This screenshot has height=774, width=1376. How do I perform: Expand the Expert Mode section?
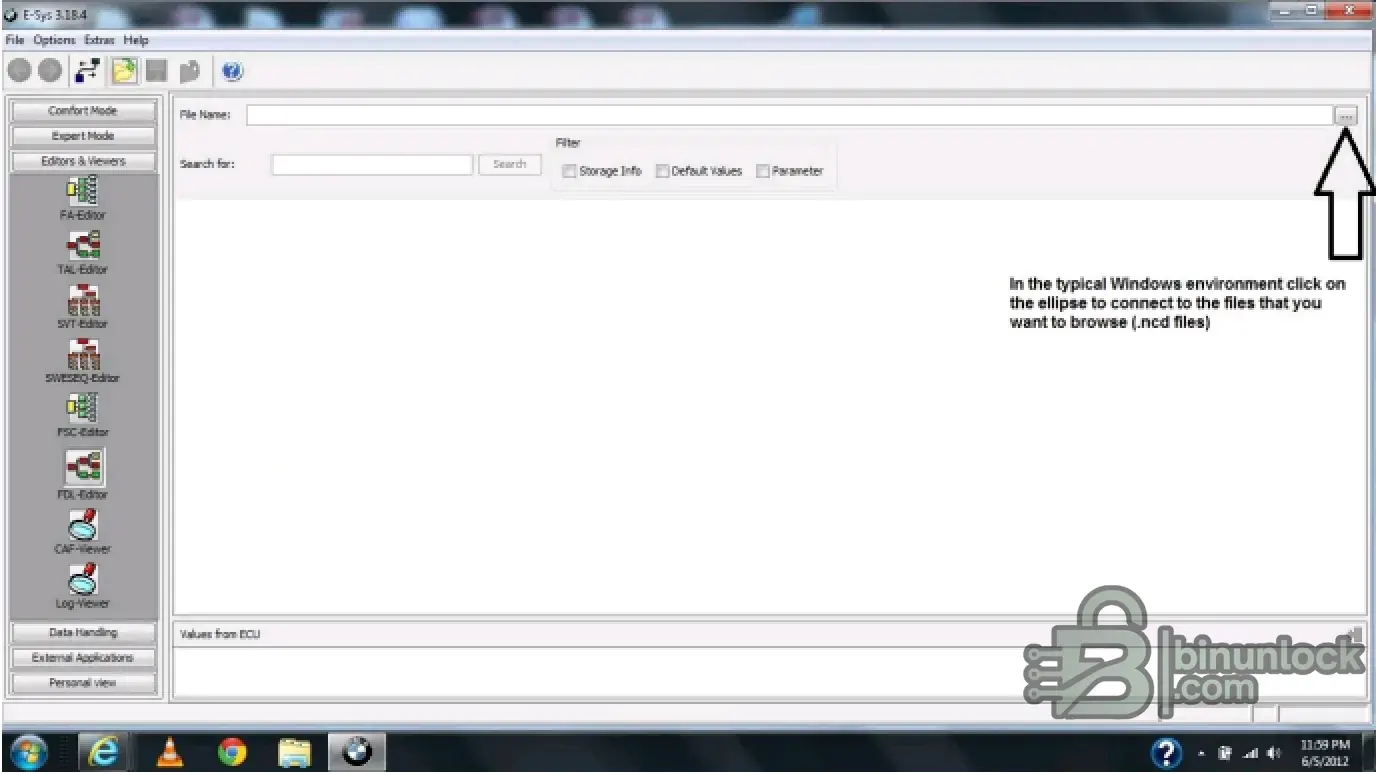83,136
